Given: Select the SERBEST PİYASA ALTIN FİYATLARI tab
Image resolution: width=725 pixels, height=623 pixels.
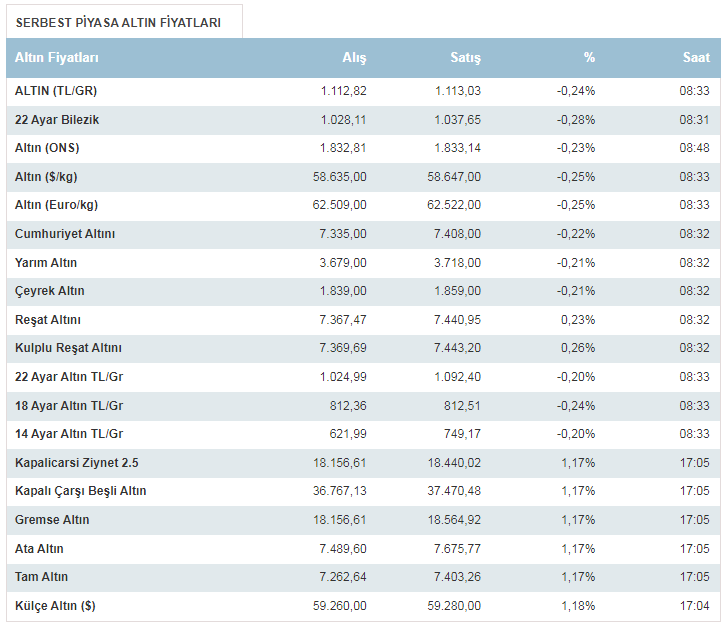Looking at the screenshot, I should [x=124, y=22].
